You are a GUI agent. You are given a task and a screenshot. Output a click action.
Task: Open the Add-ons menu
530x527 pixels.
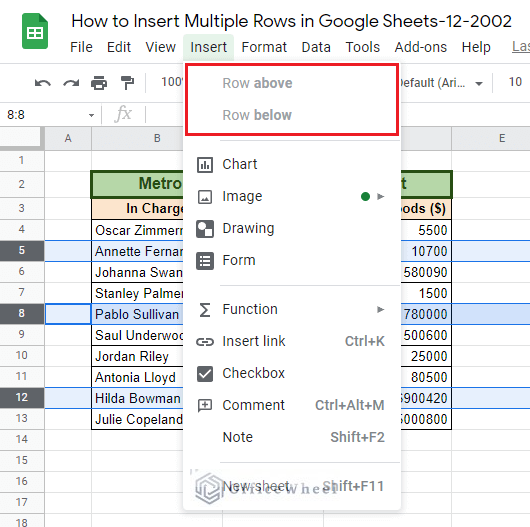421,47
